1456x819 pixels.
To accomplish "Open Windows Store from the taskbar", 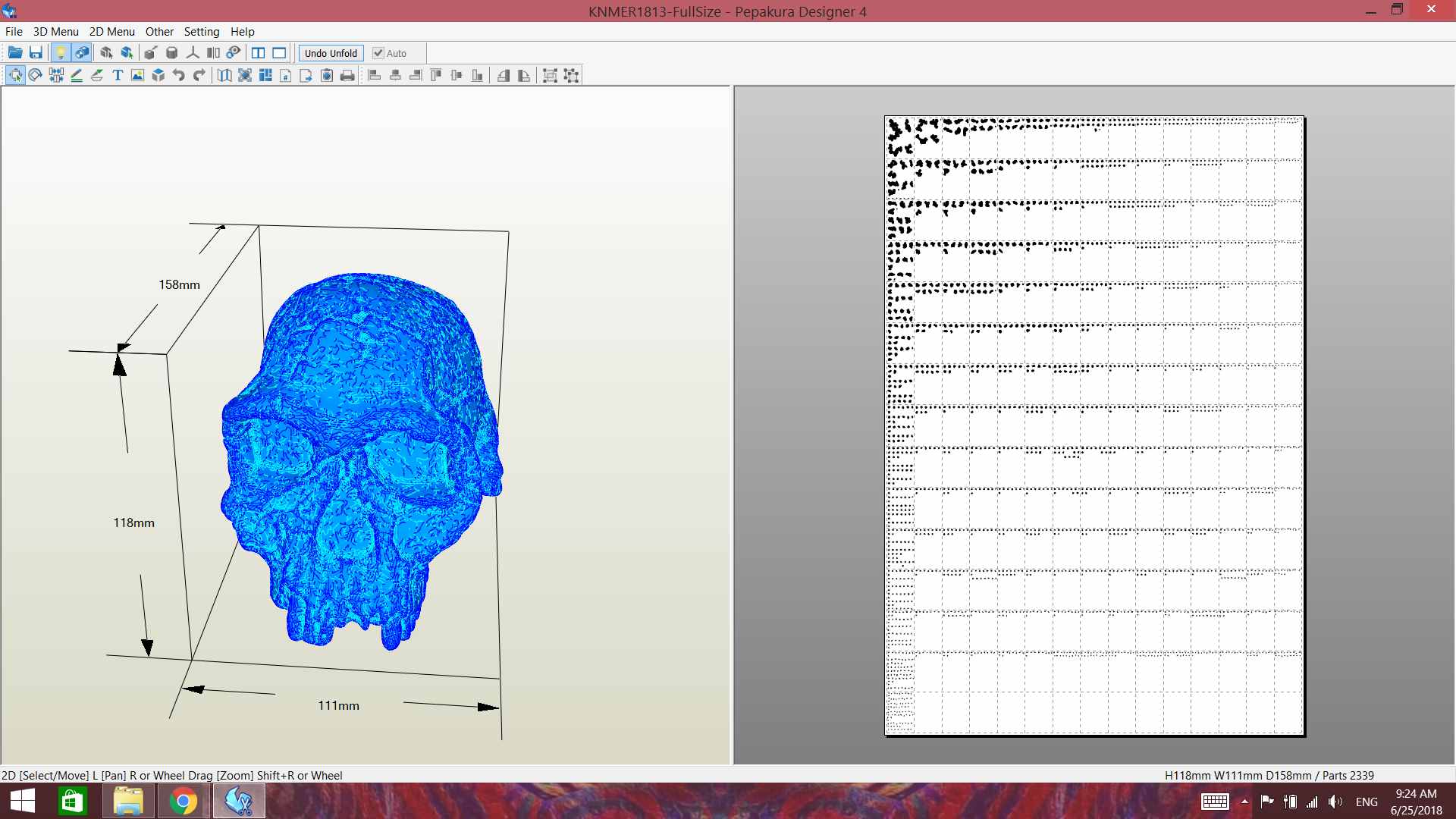I will click(x=73, y=802).
